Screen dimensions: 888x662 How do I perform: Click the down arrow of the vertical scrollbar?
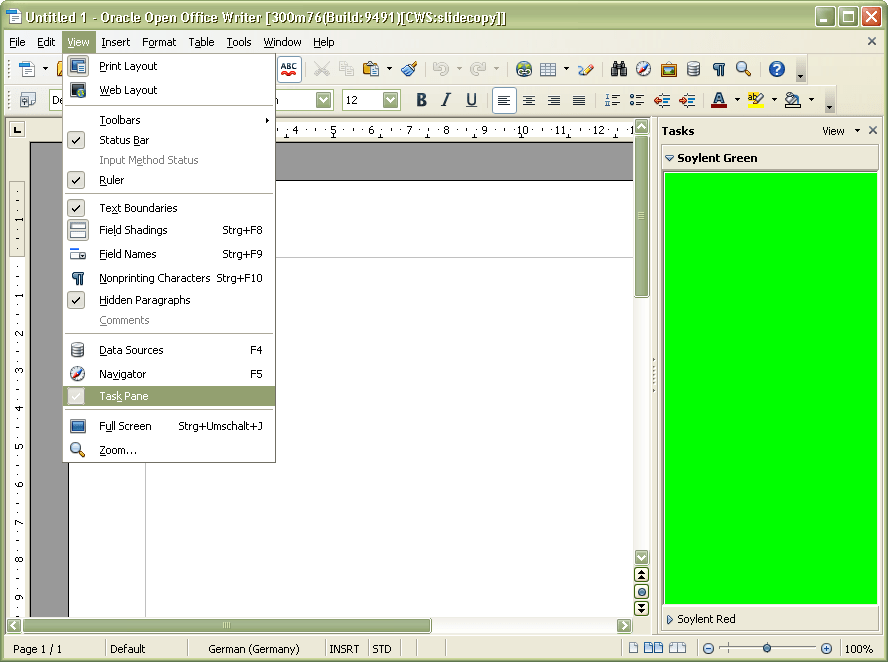(642, 557)
